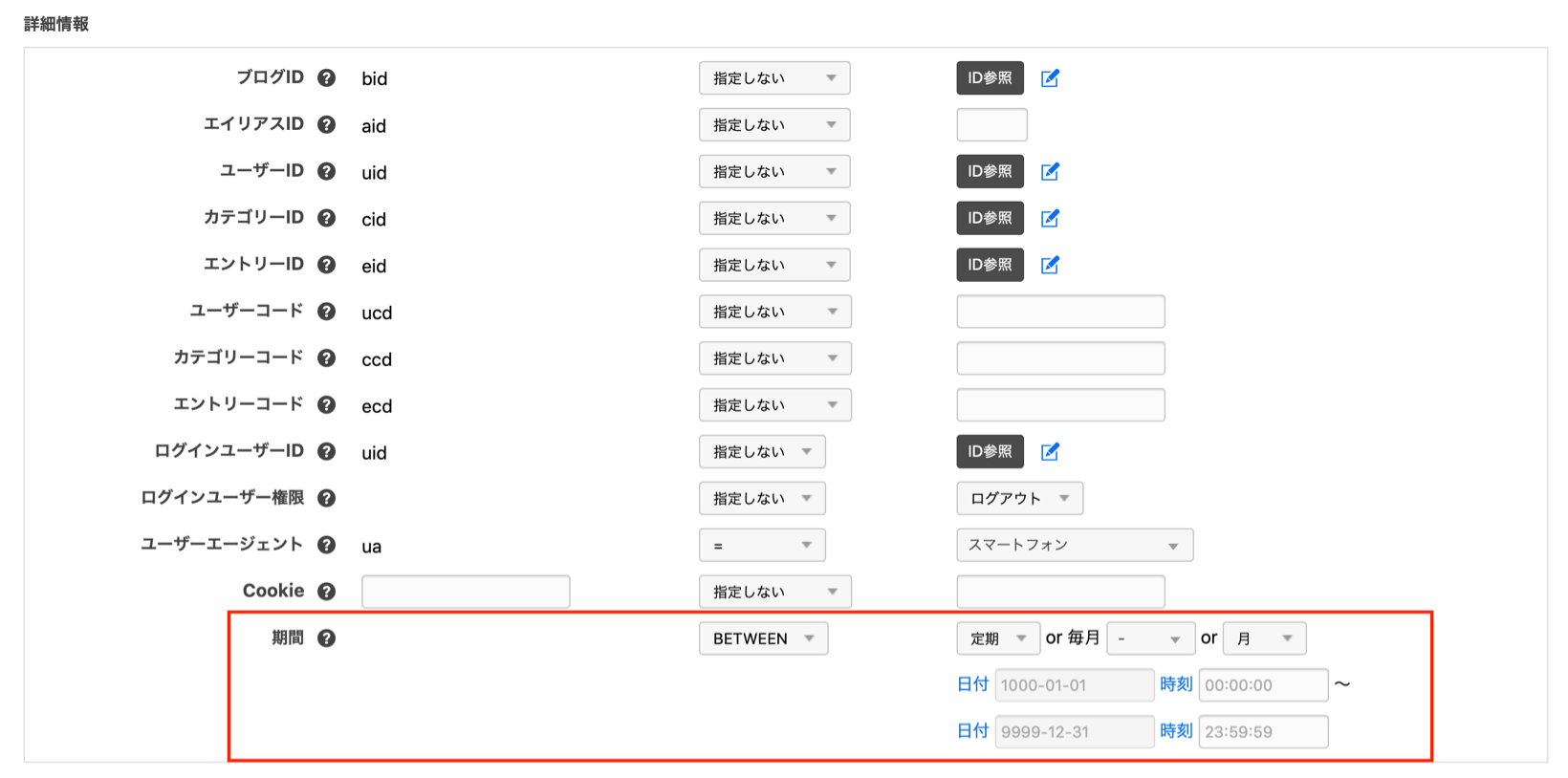The height and width of the screenshot is (778, 1568).
Task: Open help icon beside 期間 label
Action: 326,638
